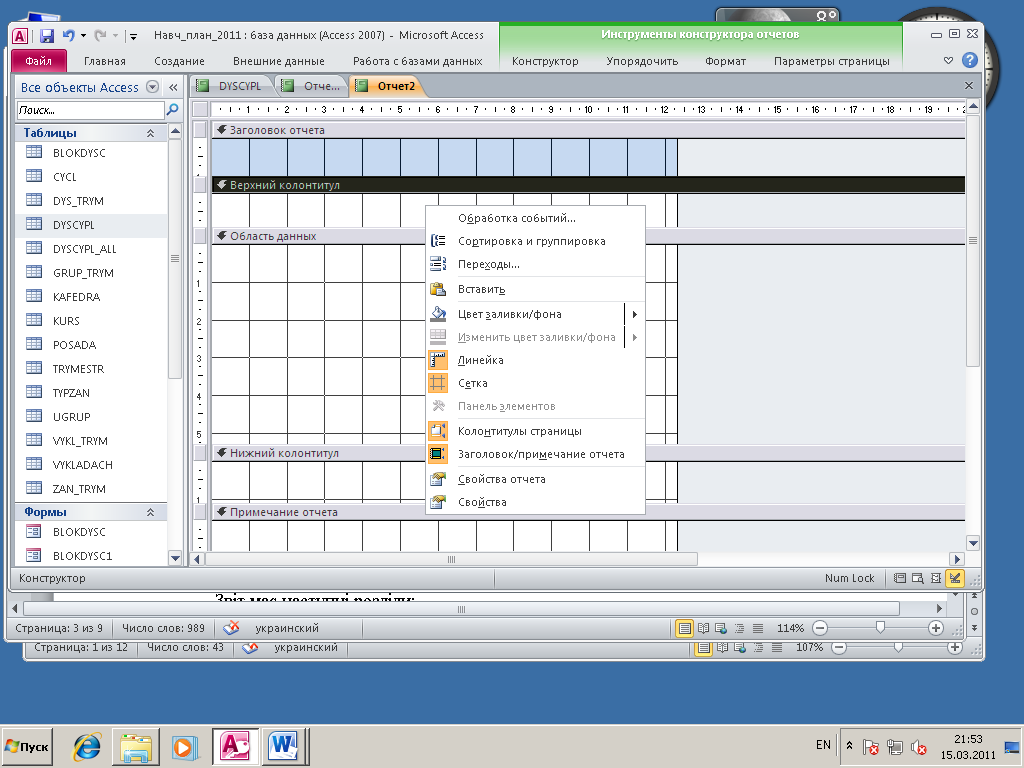Click spell check icon in Word status bar
1024x768 pixels.
(231, 628)
